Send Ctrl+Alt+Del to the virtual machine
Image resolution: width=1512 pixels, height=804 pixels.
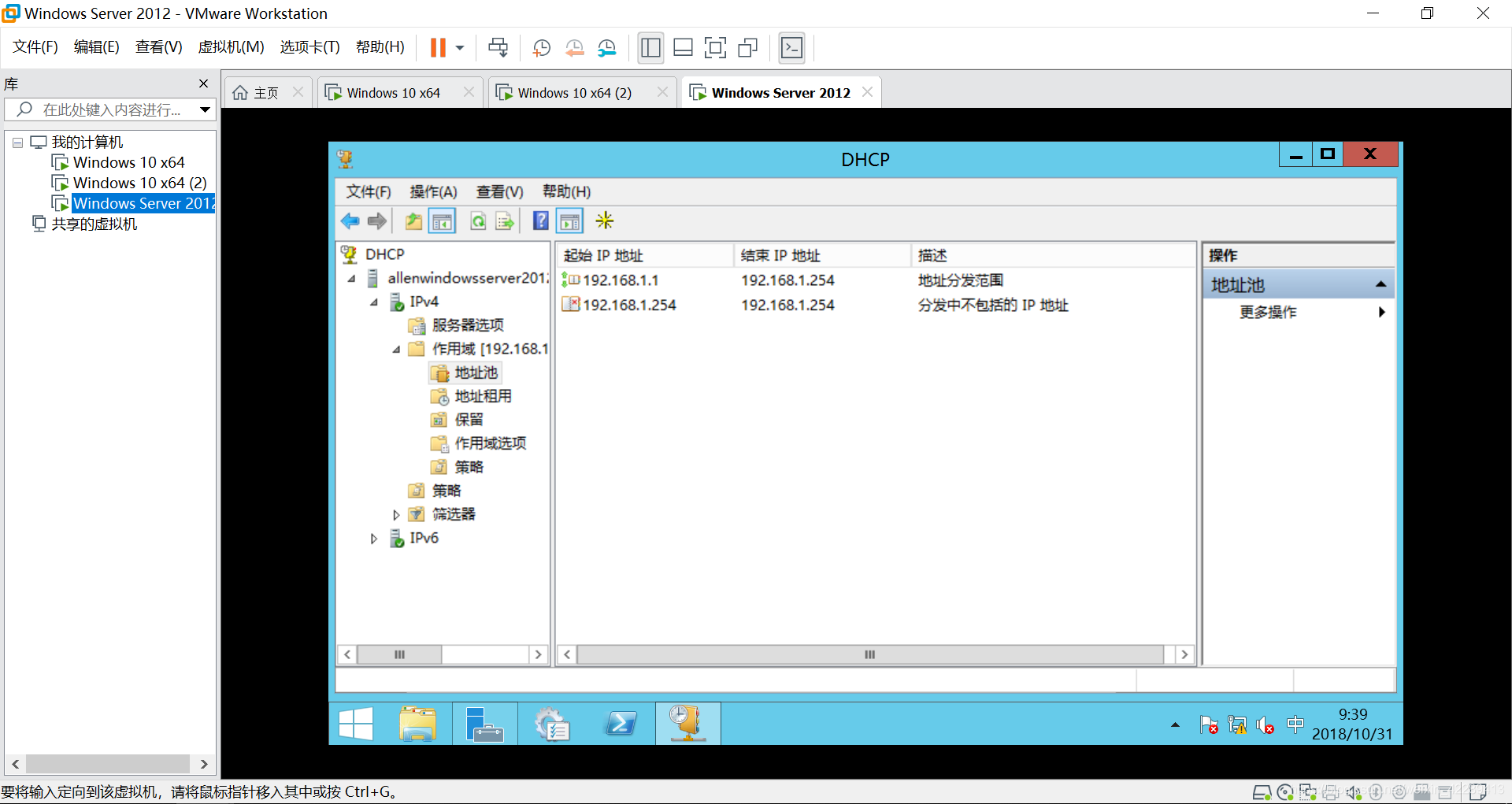[498, 48]
